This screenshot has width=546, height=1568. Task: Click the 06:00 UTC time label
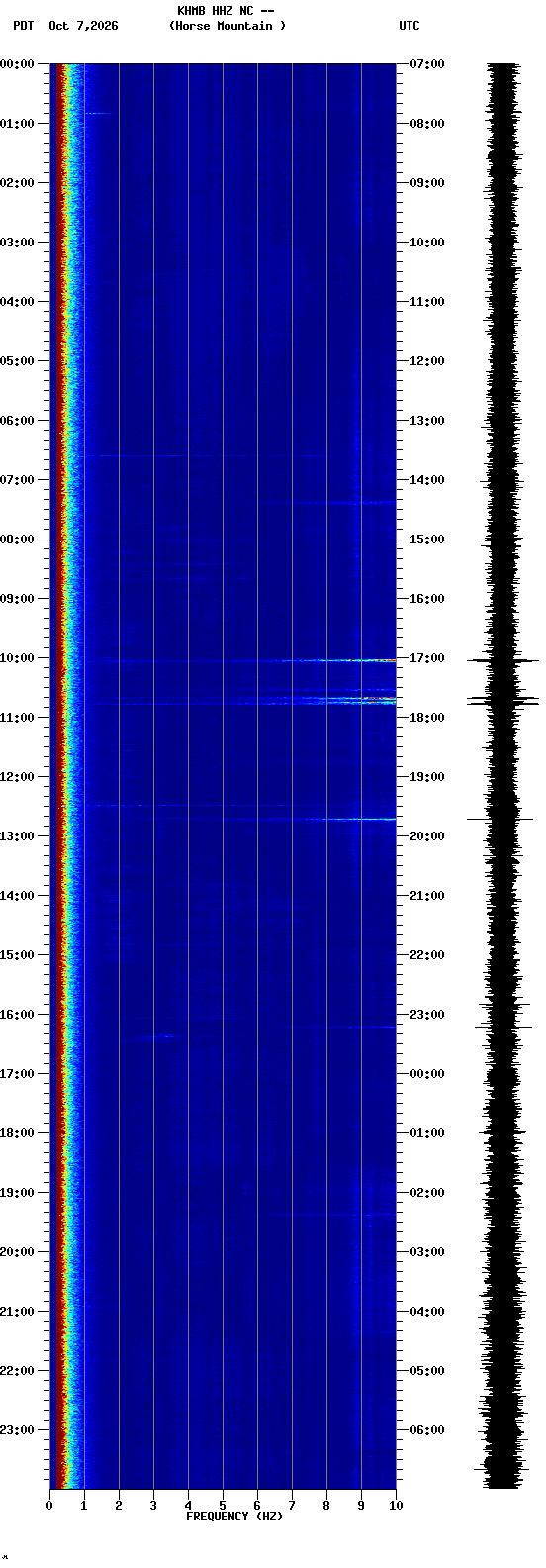(x=427, y=1430)
